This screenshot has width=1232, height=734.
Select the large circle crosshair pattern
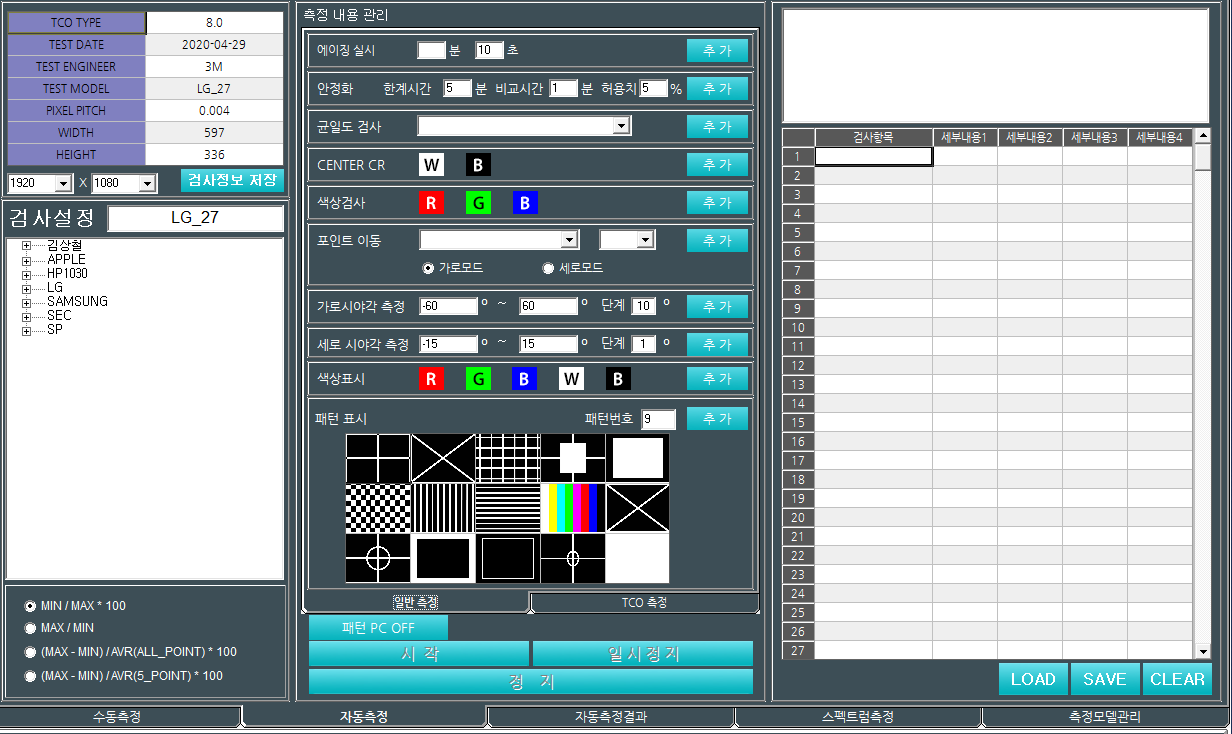click(378, 558)
